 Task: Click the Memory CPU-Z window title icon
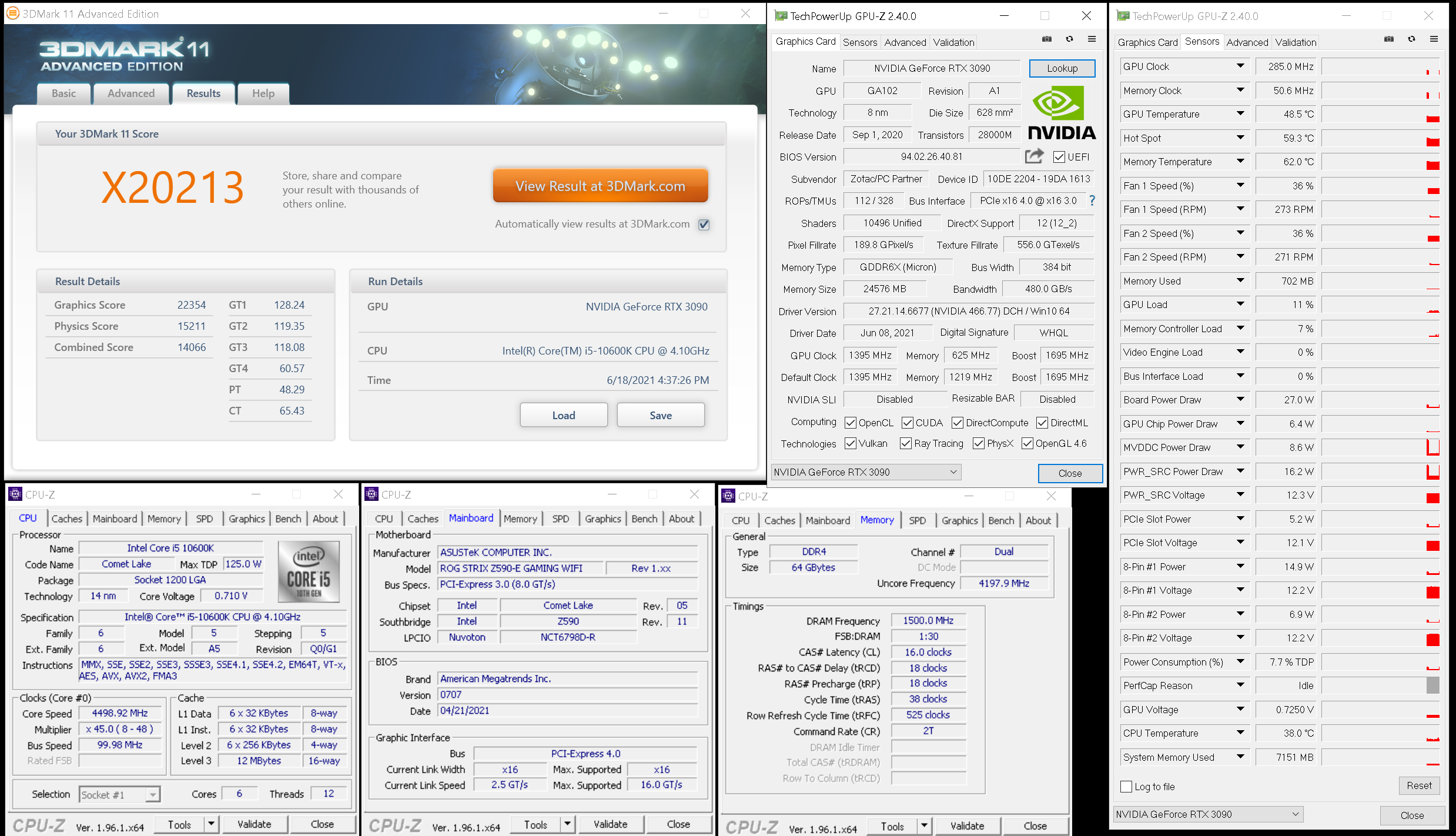pyautogui.click(x=728, y=496)
